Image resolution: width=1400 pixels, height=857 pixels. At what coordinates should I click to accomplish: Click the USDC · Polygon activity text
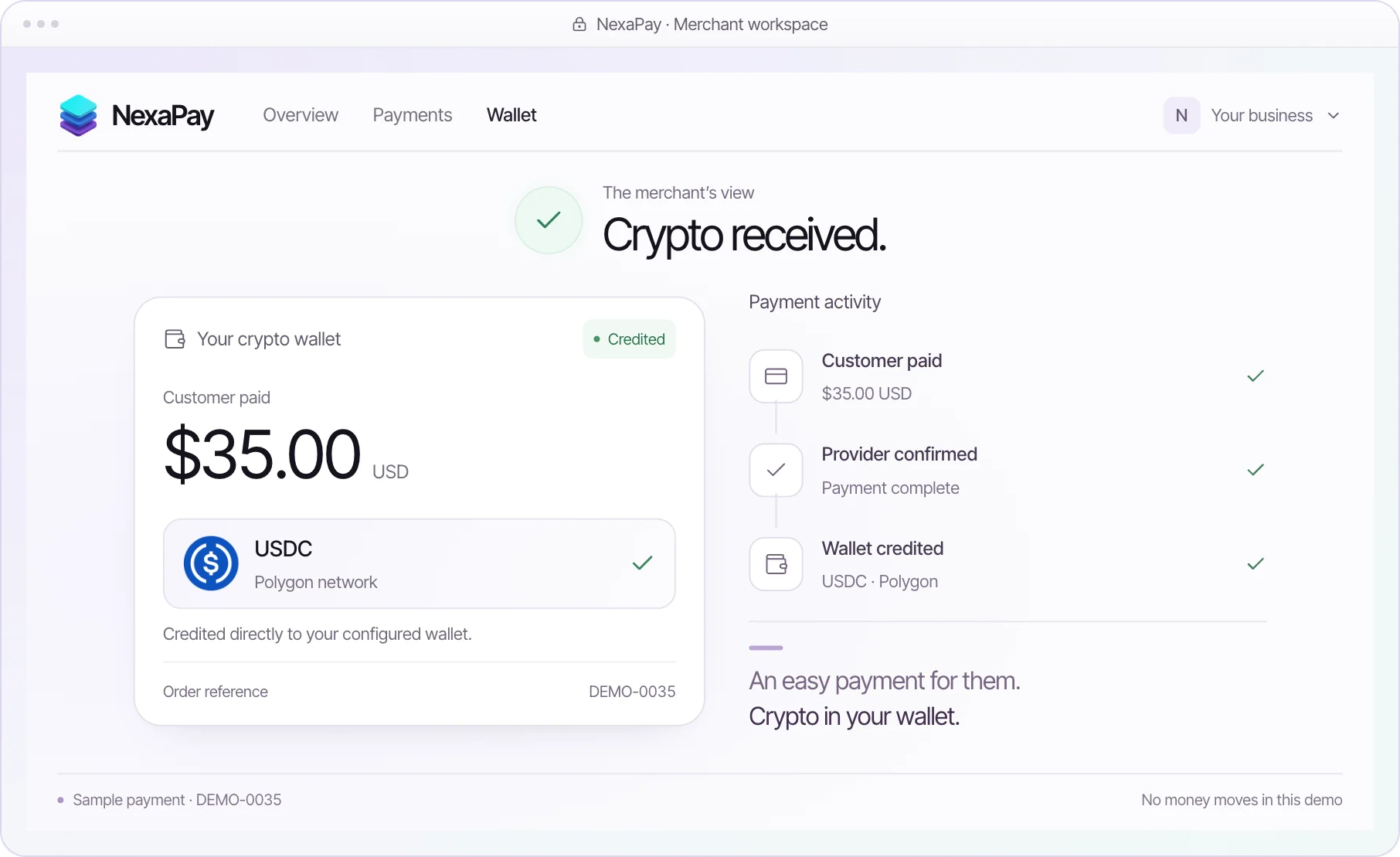click(880, 582)
